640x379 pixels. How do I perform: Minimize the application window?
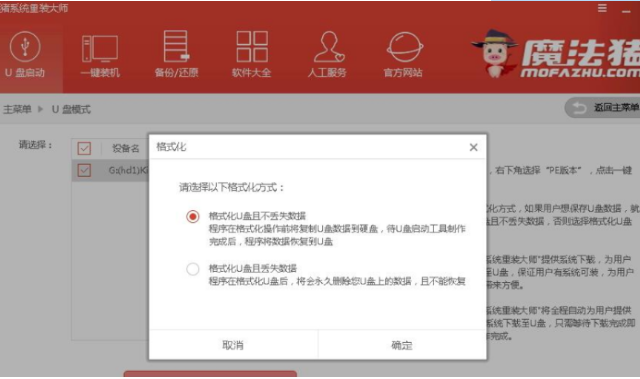[626, 11]
